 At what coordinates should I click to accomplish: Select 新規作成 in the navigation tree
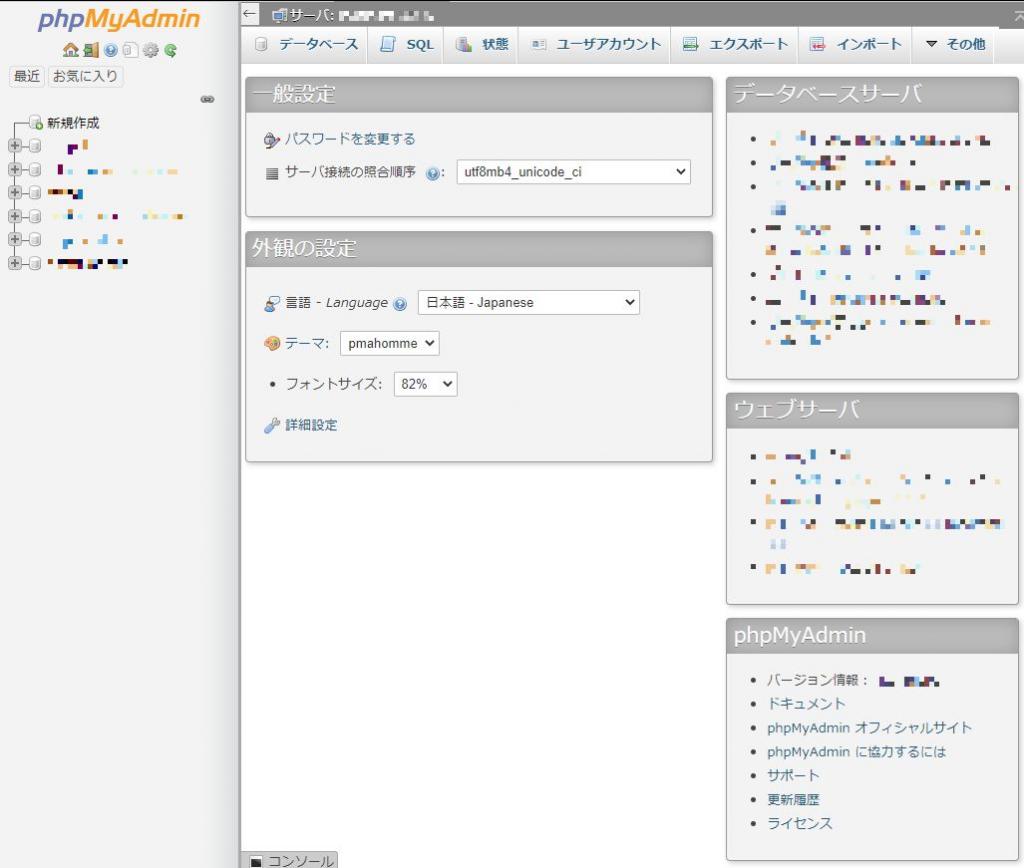point(73,123)
